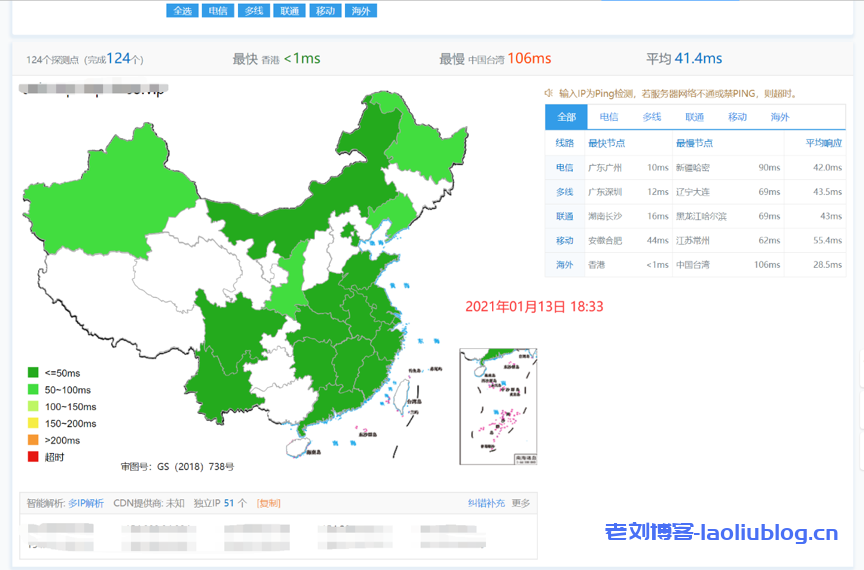Viewport: 864px width, 570px height.
Task: Click the red 超时 legend swatch
Action: 33,457
